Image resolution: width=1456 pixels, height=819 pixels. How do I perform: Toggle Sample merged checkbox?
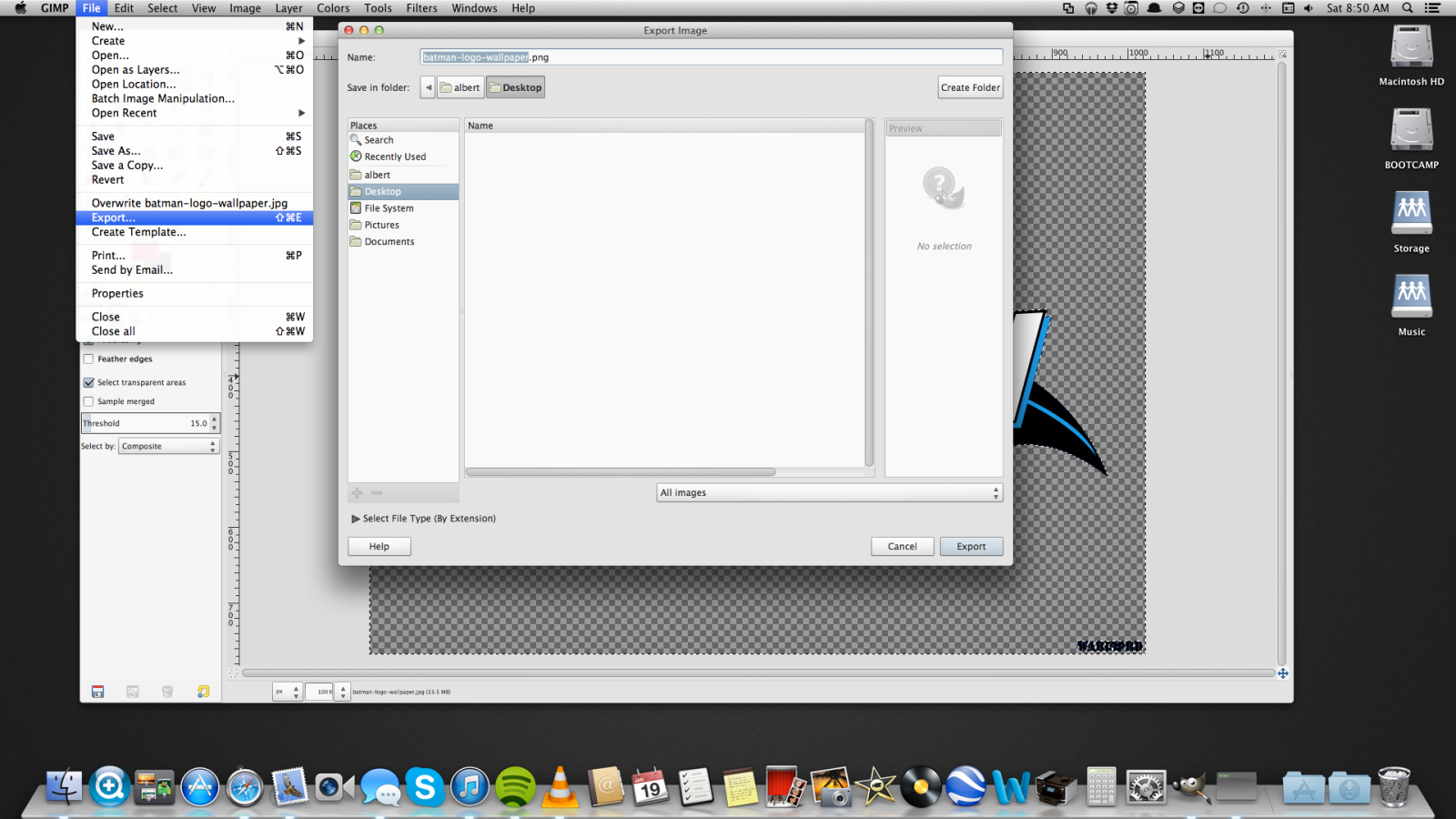[88, 401]
